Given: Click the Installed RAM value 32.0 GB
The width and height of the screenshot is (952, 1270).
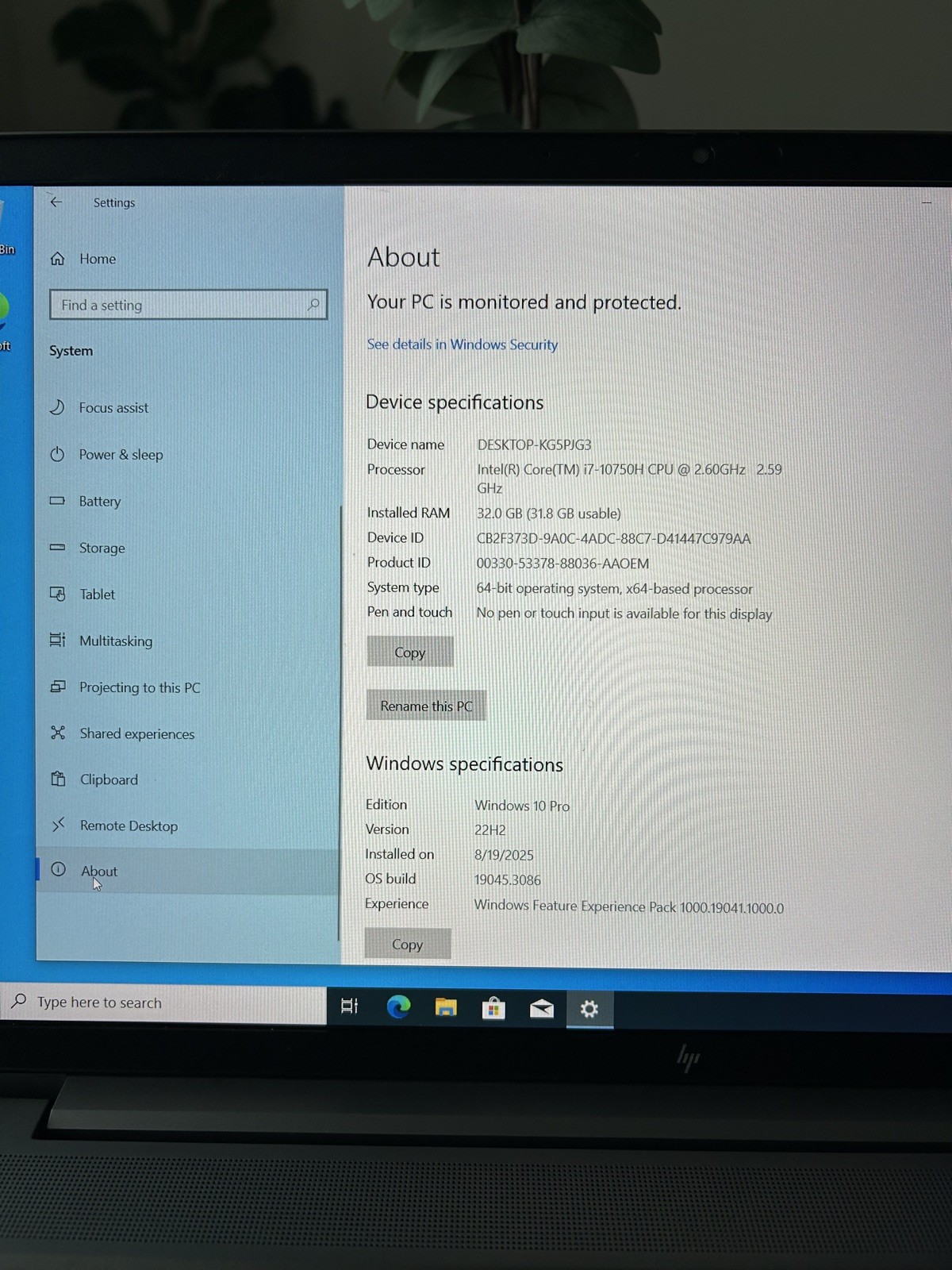Looking at the screenshot, I should pyautogui.click(x=548, y=514).
